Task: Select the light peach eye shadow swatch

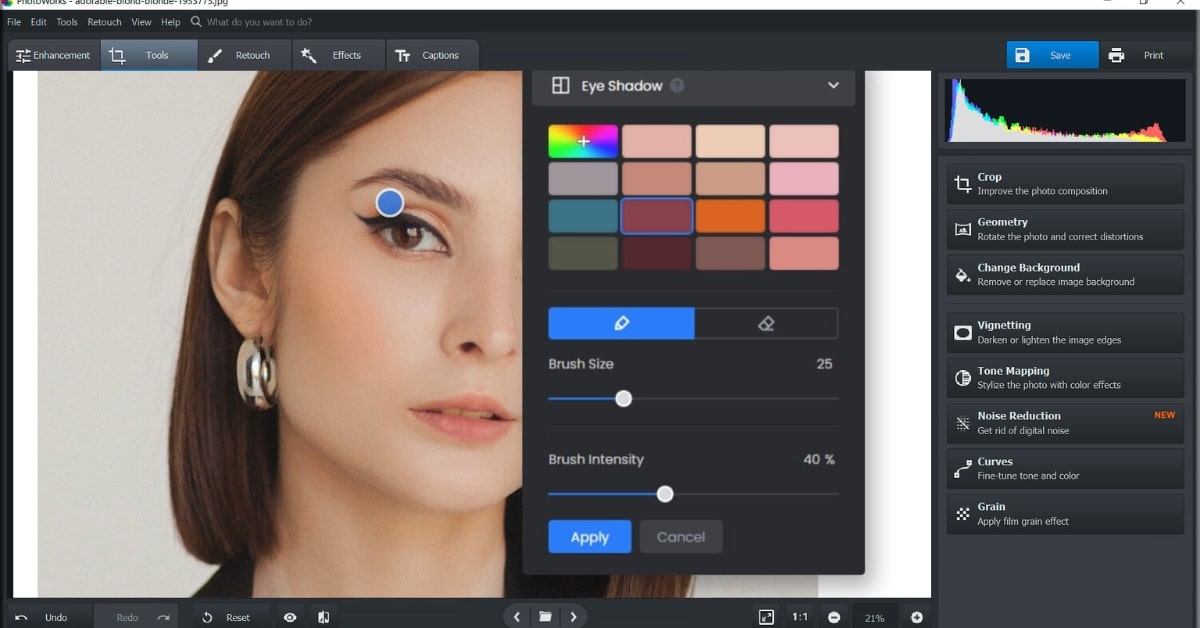Action: click(730, 142)
